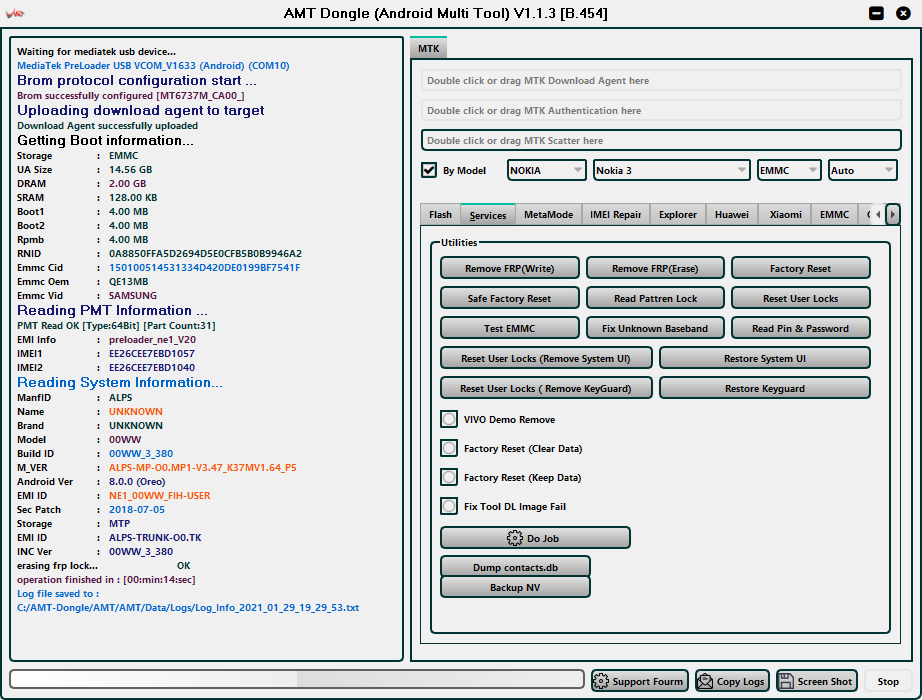Toggle the By Model checkbox

tap(429, 170)
